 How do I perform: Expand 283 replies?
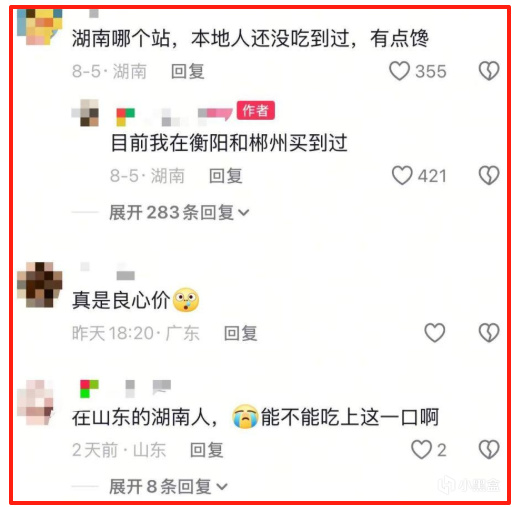click(179, 212)
